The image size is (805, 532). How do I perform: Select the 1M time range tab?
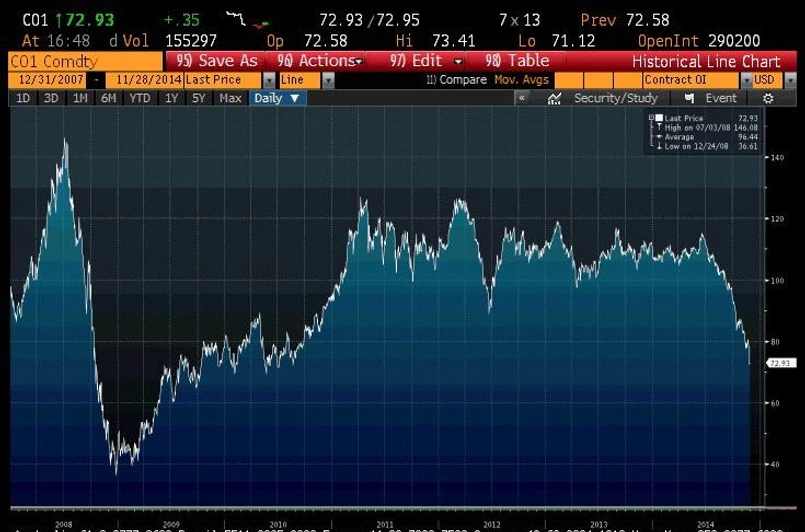80,98
